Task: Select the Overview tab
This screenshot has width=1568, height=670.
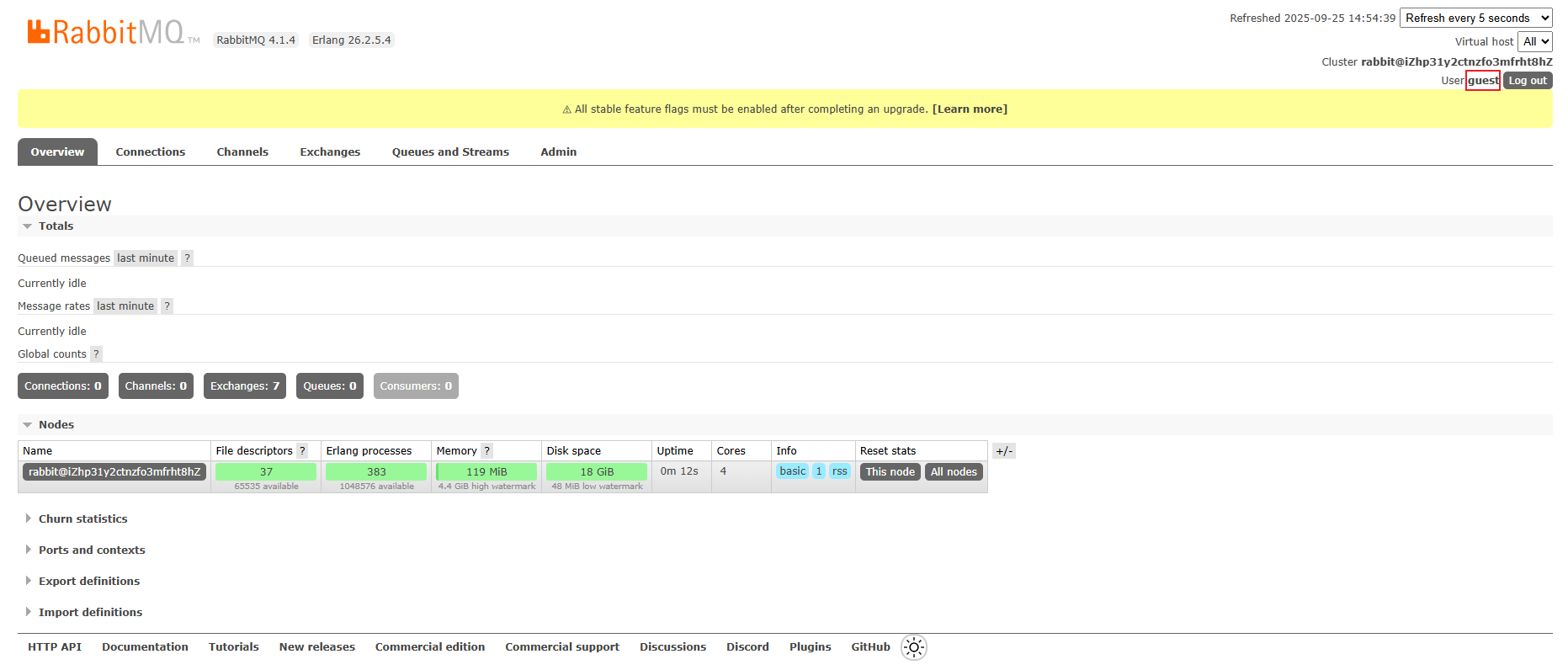Action: [57, 152]
